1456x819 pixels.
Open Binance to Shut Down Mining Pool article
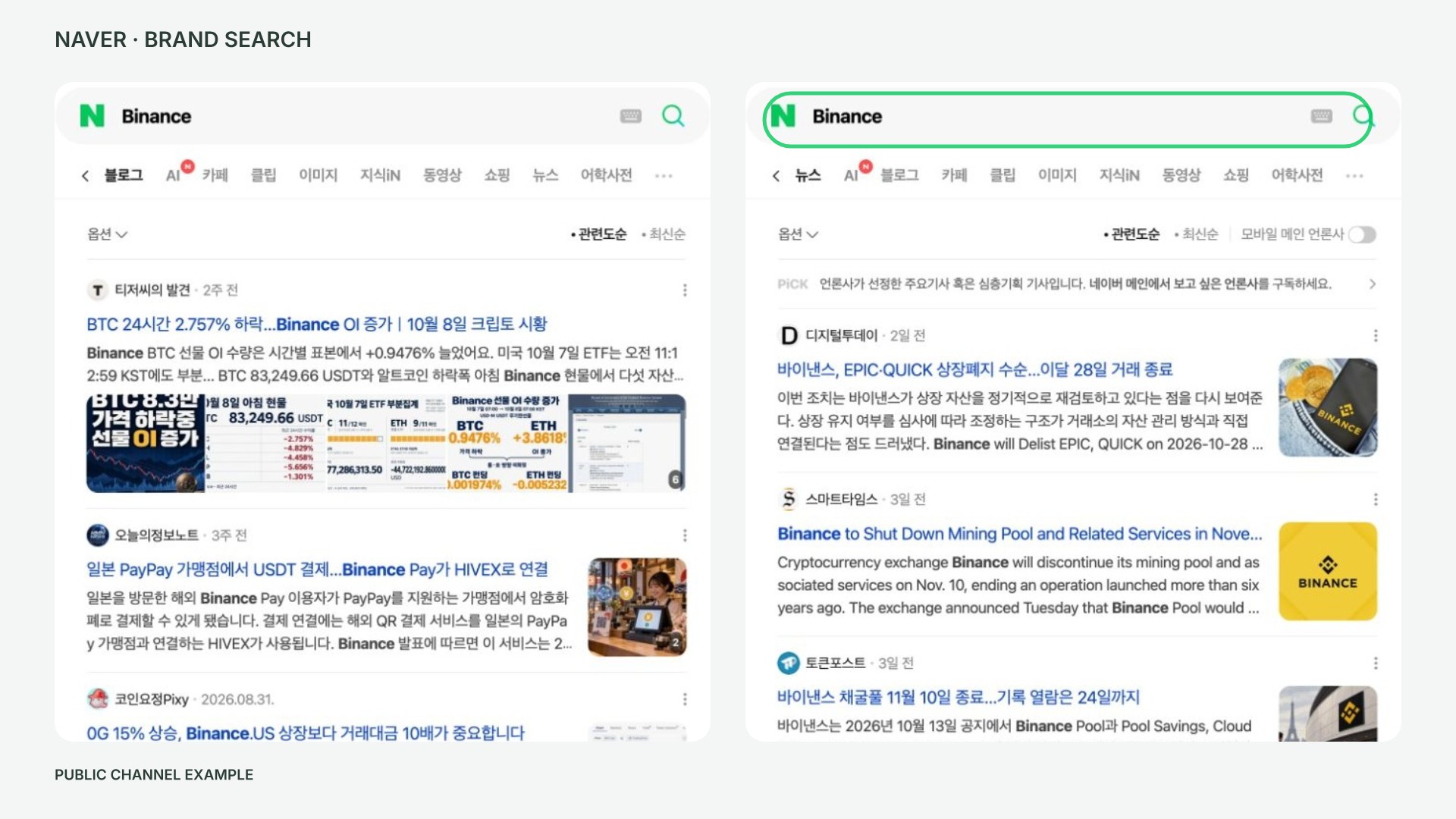[x=1020, y=535]
